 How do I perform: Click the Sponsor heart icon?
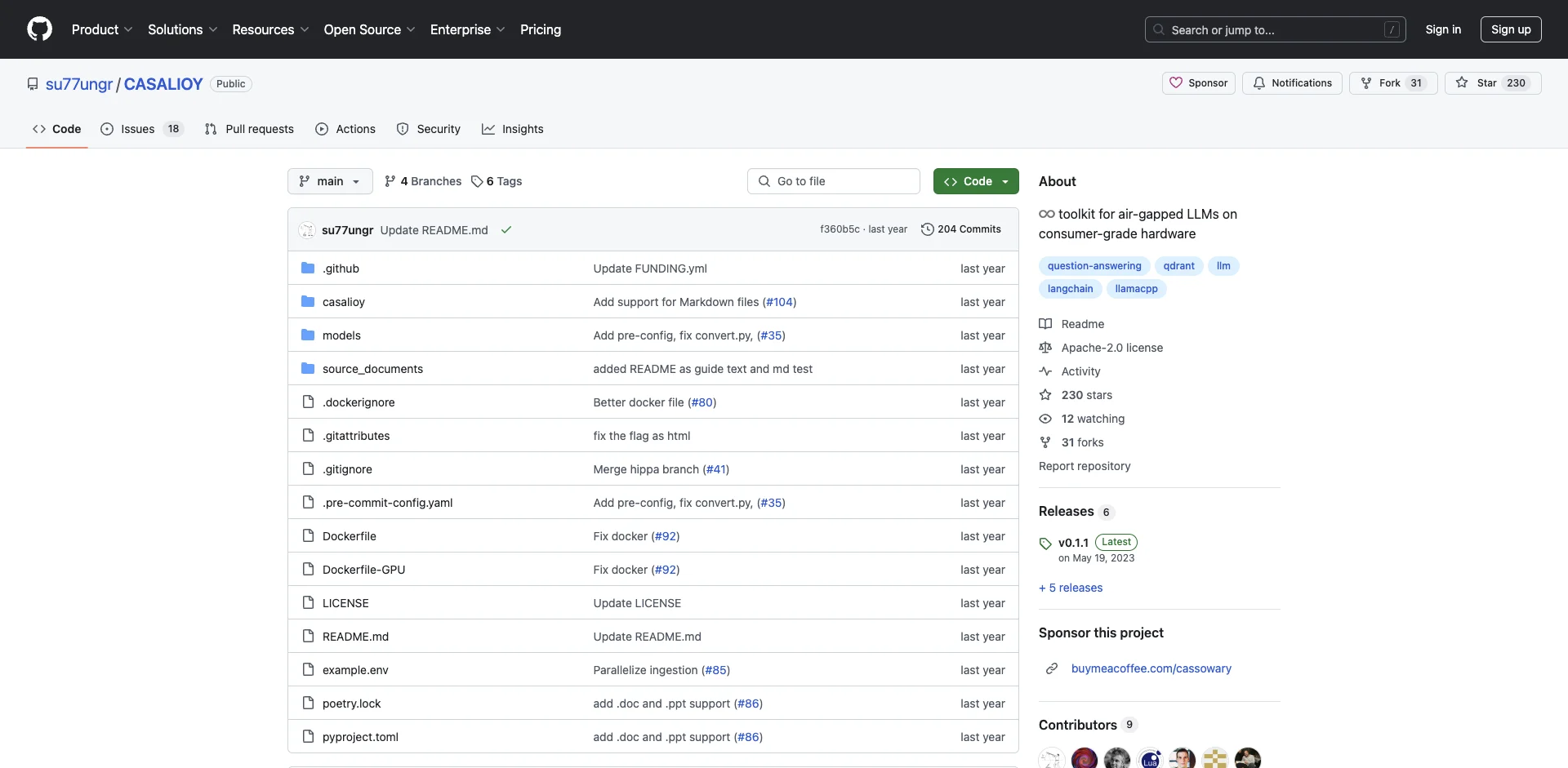pyautogui.click(x=1176, y=83)
